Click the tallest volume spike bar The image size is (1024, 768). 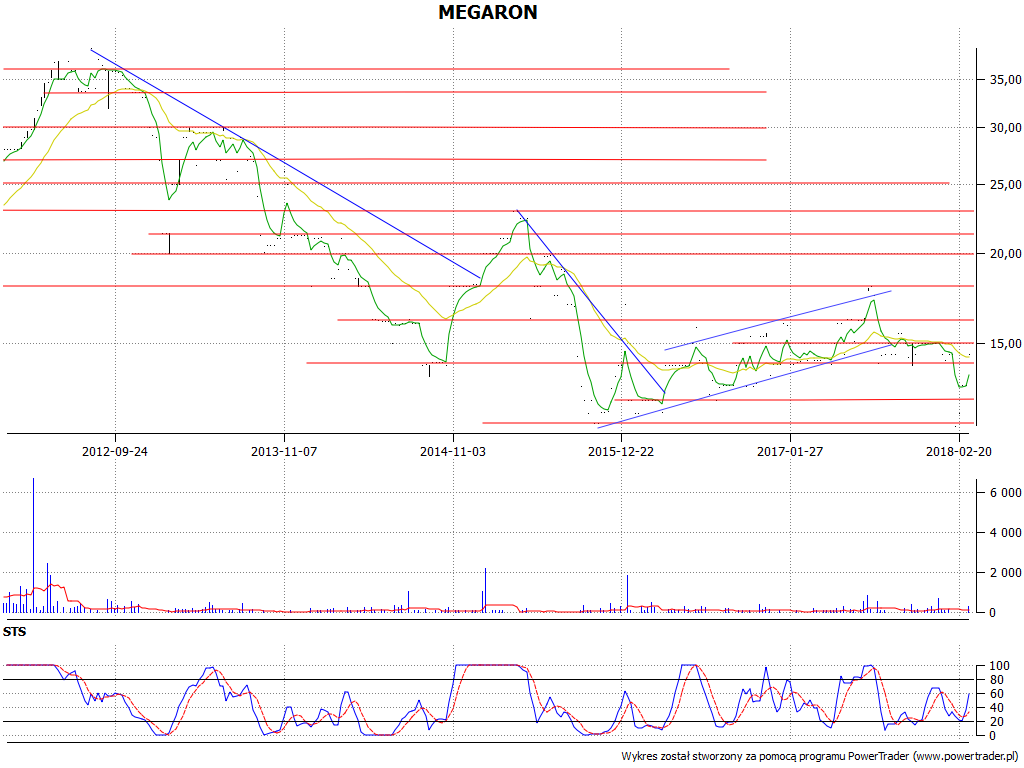33,545
